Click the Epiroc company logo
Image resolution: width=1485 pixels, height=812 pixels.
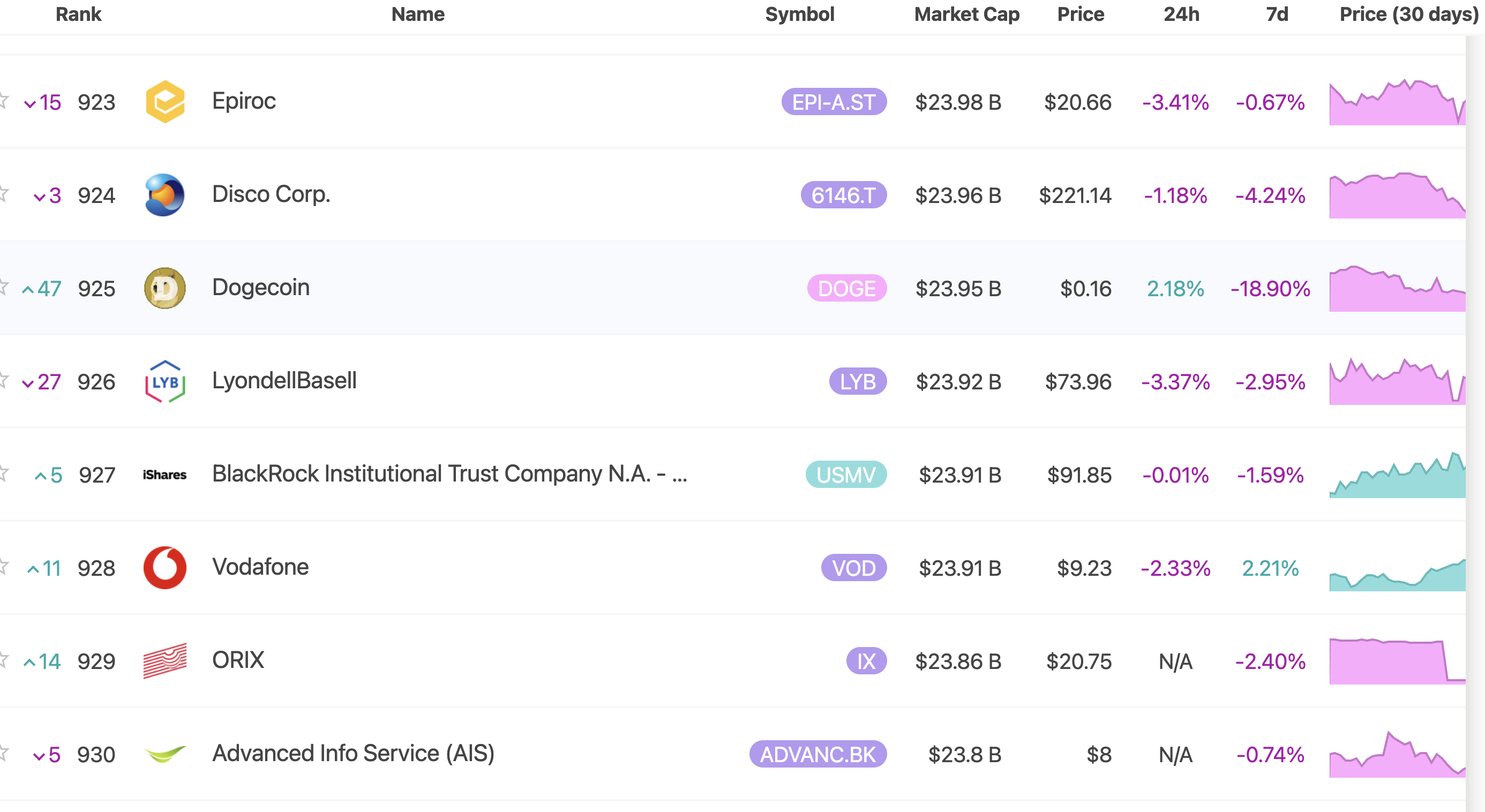(165, 101)
